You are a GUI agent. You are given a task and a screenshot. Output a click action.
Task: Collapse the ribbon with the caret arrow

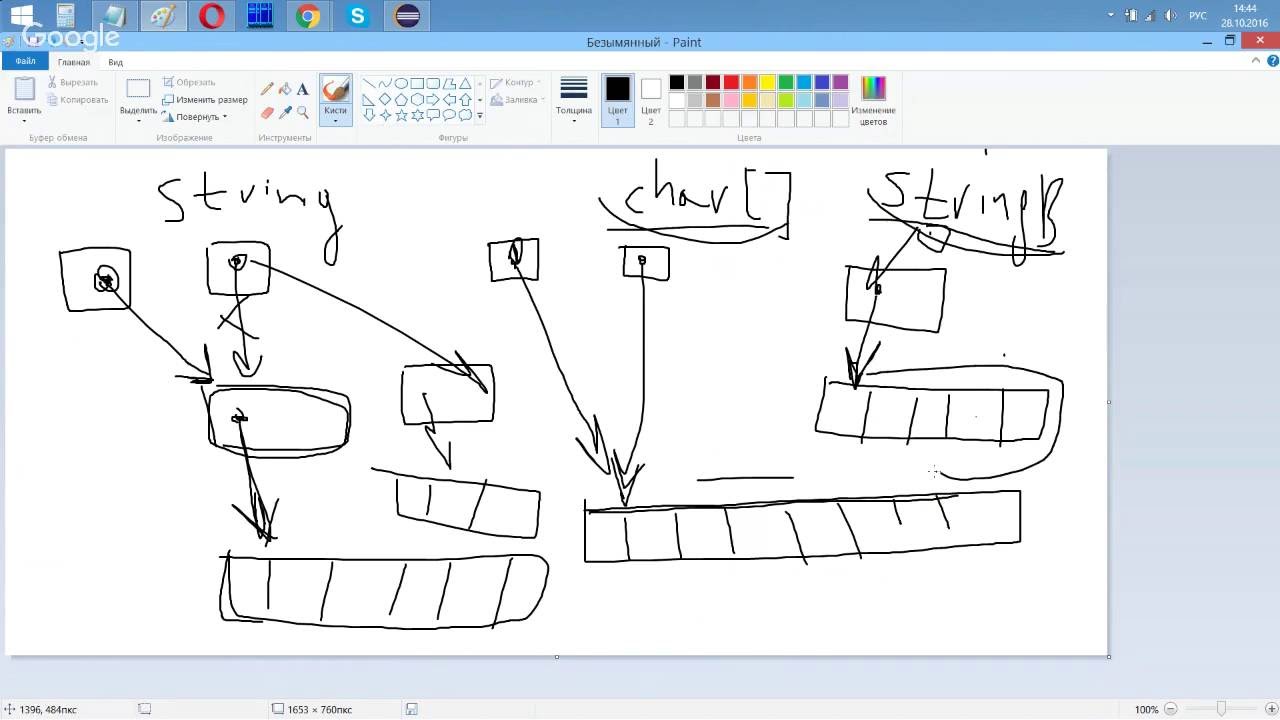coord(1257,61)
